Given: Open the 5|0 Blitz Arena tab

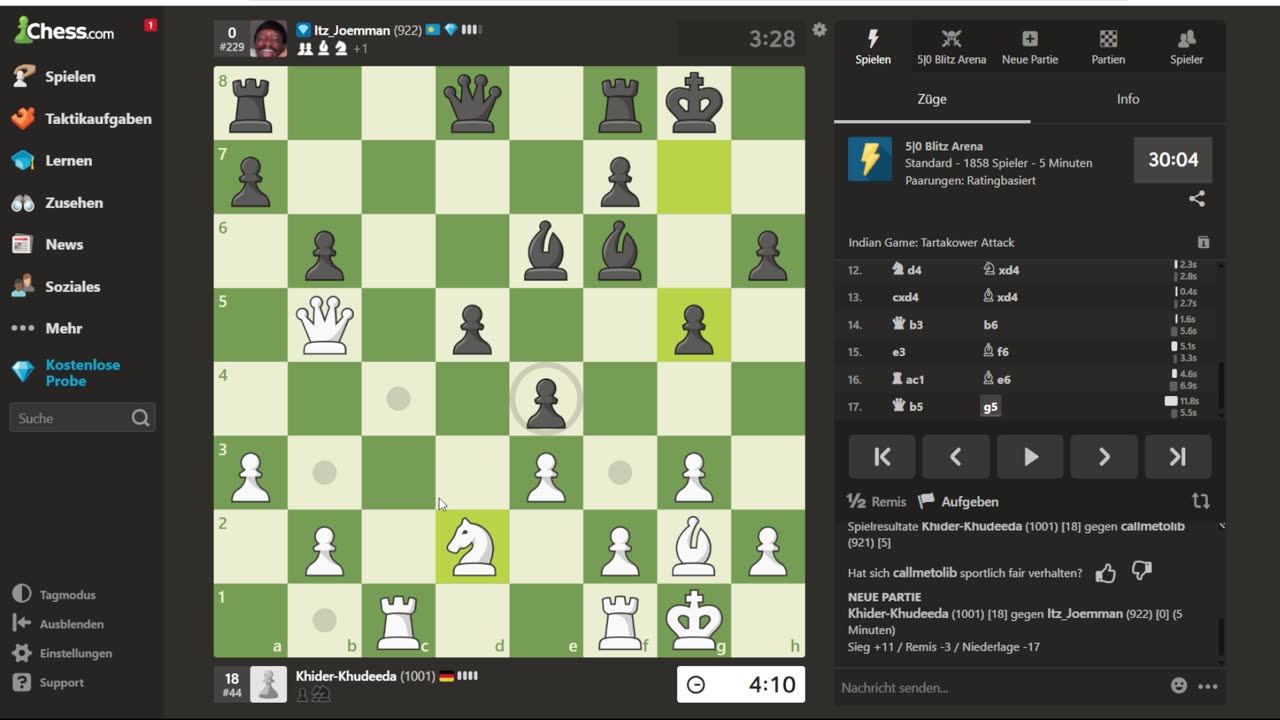Looking at the screenshot, I should coord(952,47).
